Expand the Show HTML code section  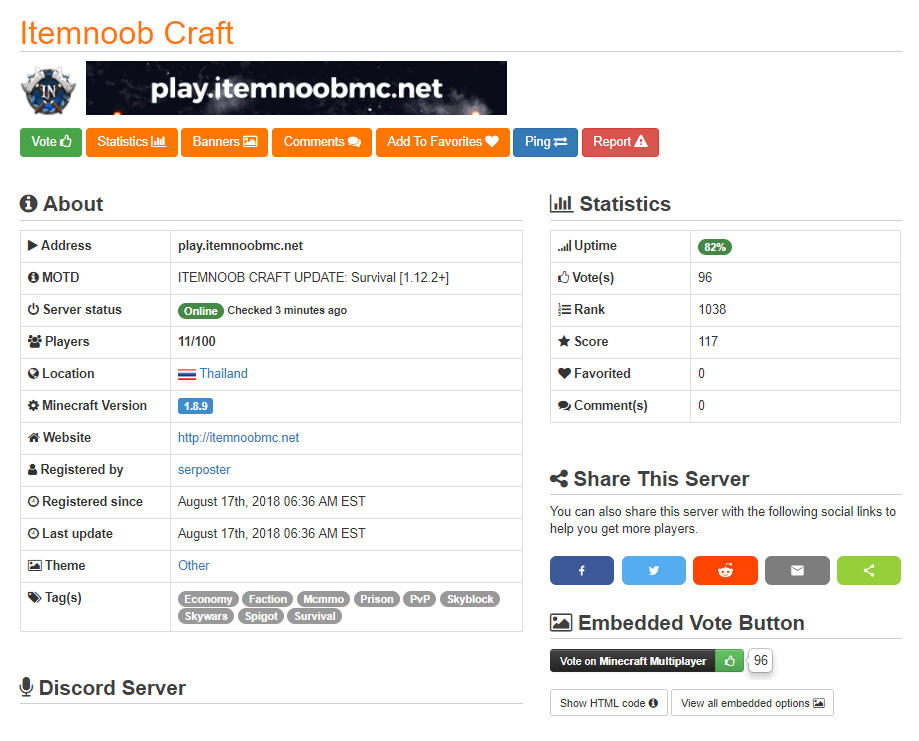608,703
